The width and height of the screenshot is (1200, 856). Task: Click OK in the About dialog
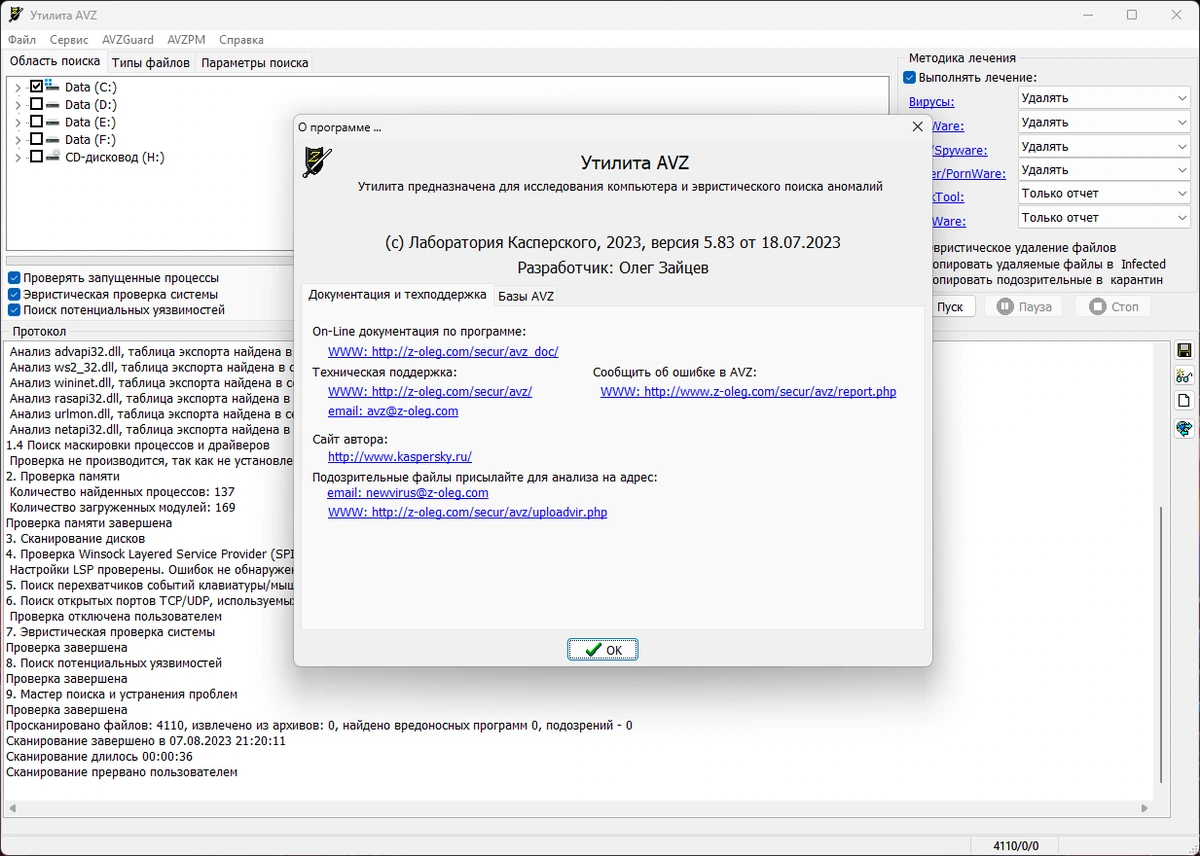tap(603, 650)
